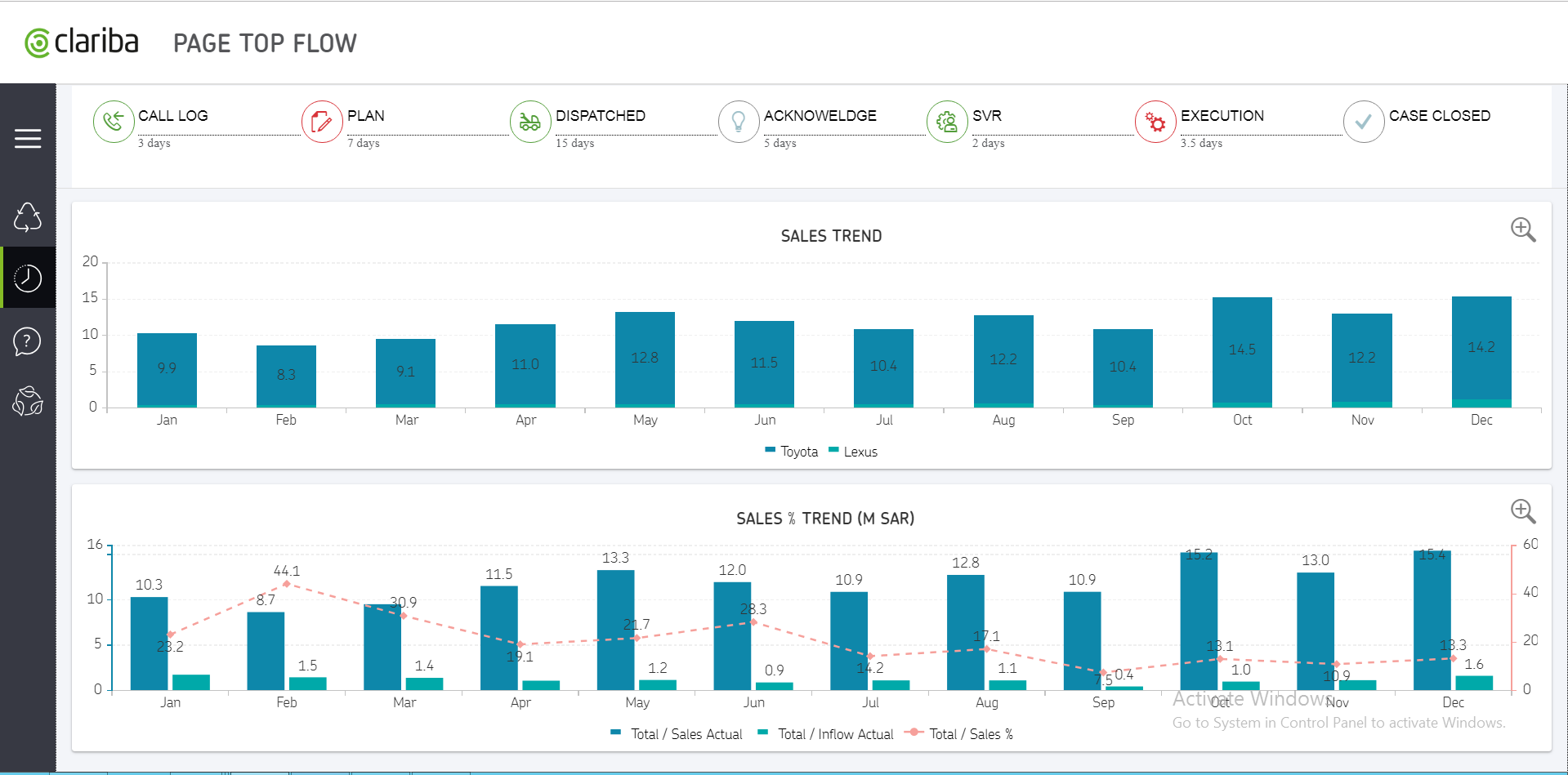Click the '15 days' text under Dispatched
This screenshot has height=775, width=1568.
pos(575,143)
